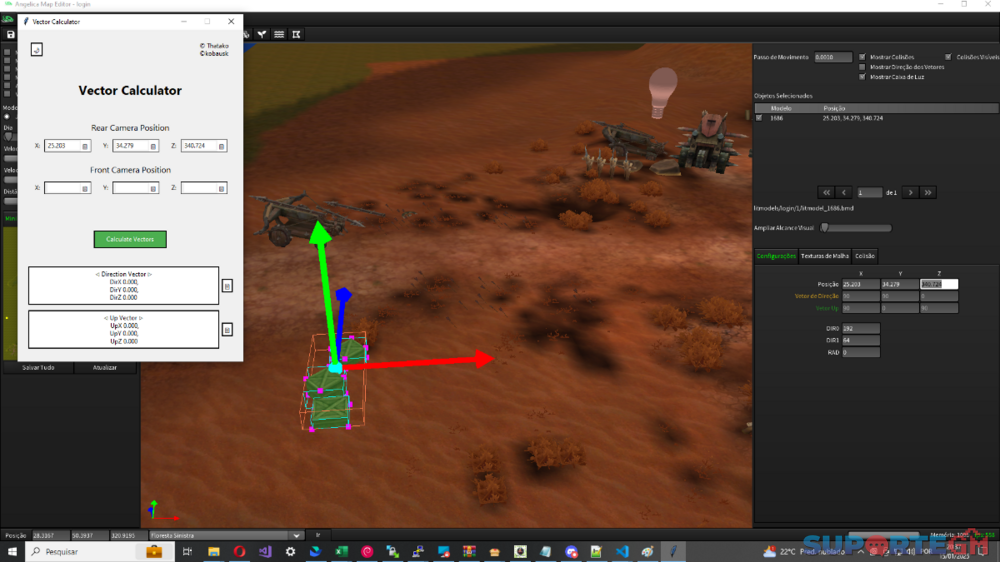The height and width of the screenshot is (562, 1000).
Task: Click the flag icon in top toolbar
Action: click(296, 35)
